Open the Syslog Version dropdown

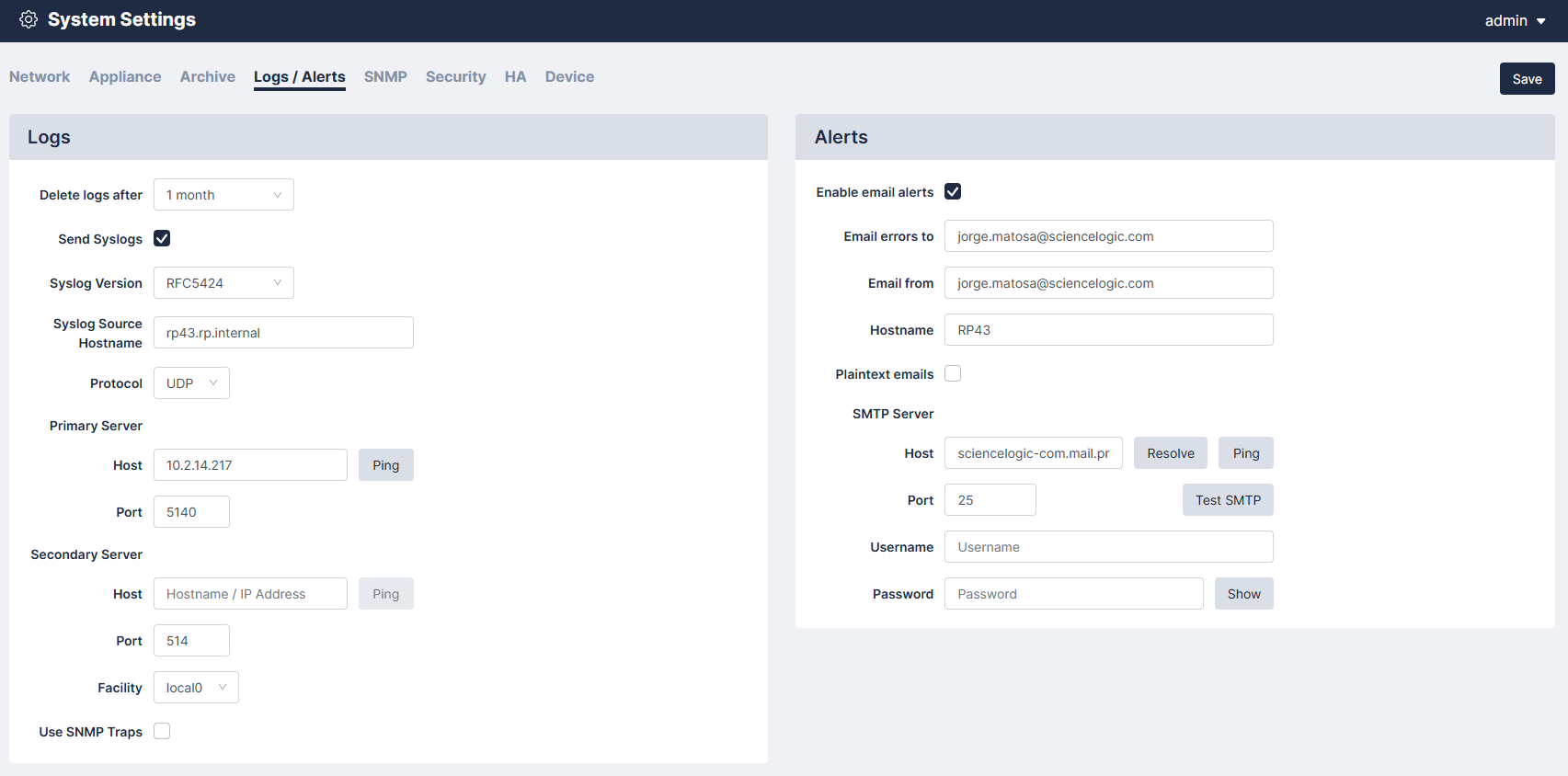(223, 283)
